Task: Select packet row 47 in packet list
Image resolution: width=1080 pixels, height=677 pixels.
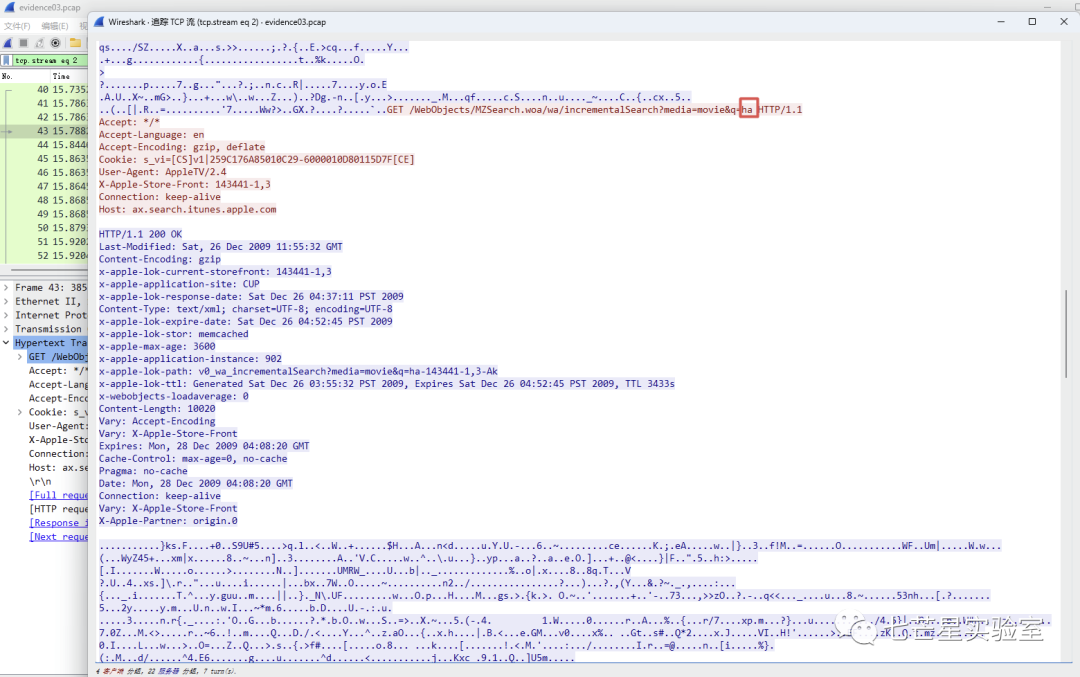Action: [45, 186]
